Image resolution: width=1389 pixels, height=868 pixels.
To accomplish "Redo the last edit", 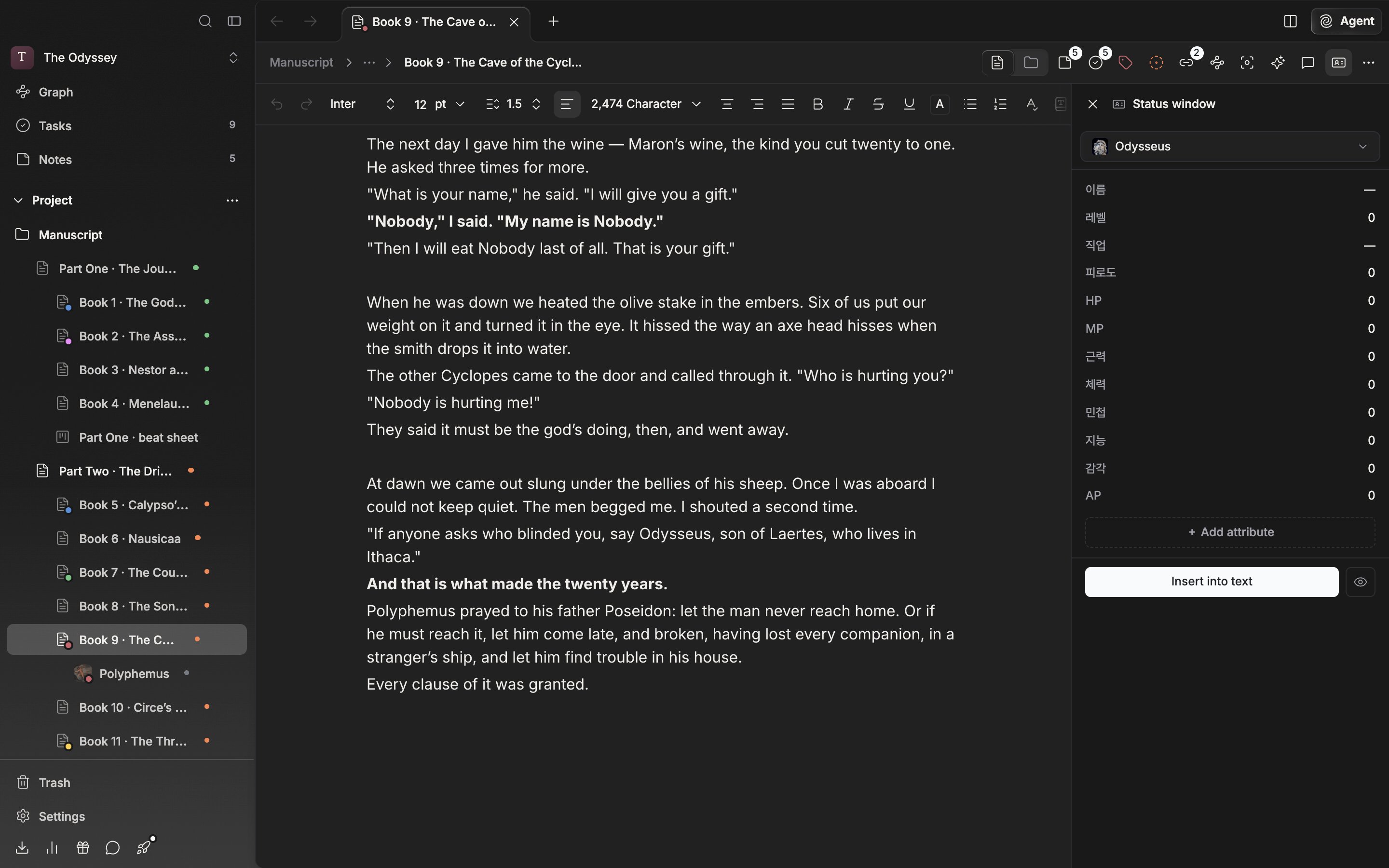I will (x=307, y=104).
